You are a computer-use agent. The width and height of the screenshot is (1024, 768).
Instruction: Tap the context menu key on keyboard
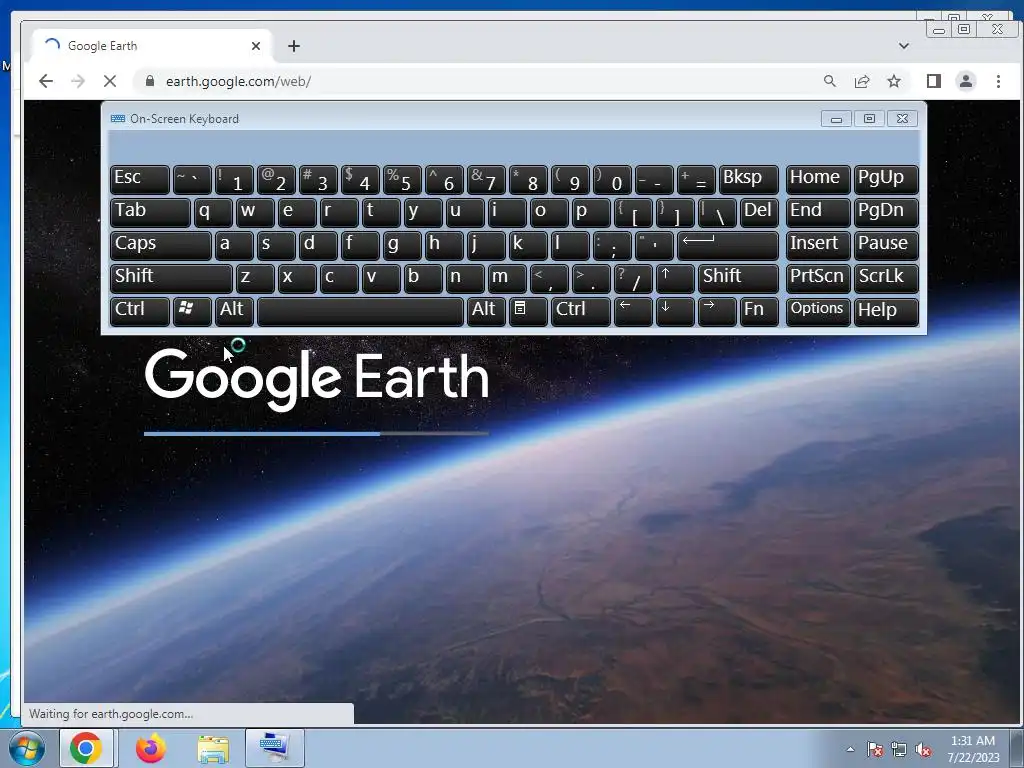[528, 311]
